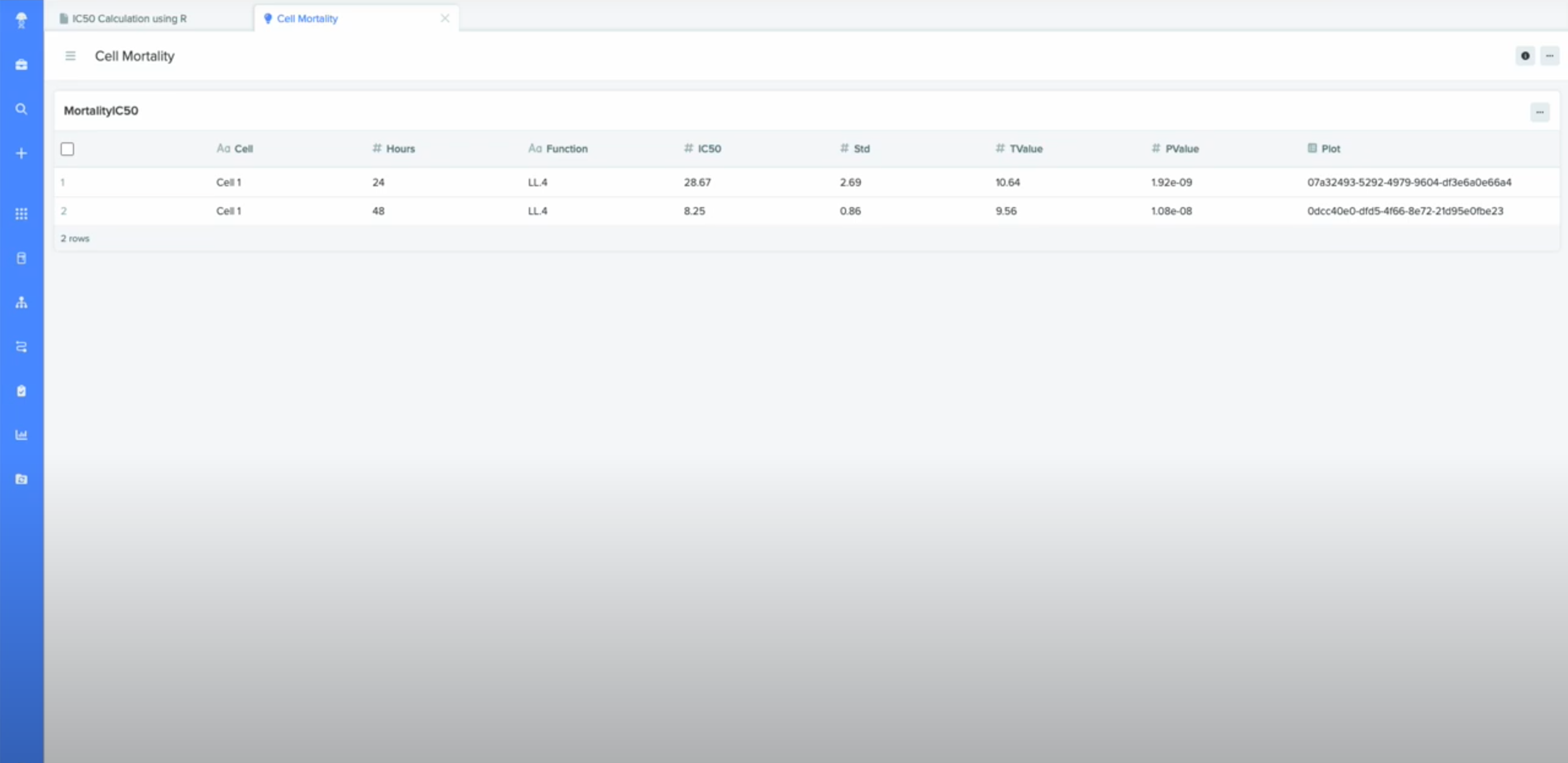The image size is (1568, 763).
Task: Open MortalityIC50 table options ellipsis
Action: pos(1539,112)
